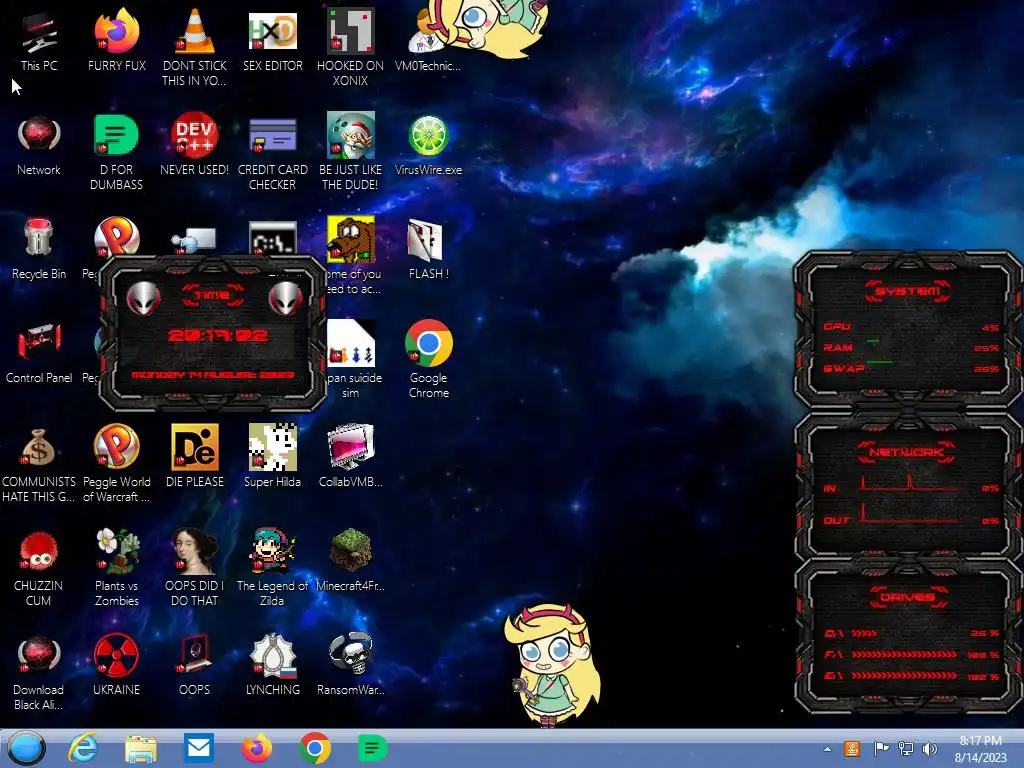Launch Firefox from the taskbar
The width and height of the screenshot is (1024, 768).
[257, 748]
